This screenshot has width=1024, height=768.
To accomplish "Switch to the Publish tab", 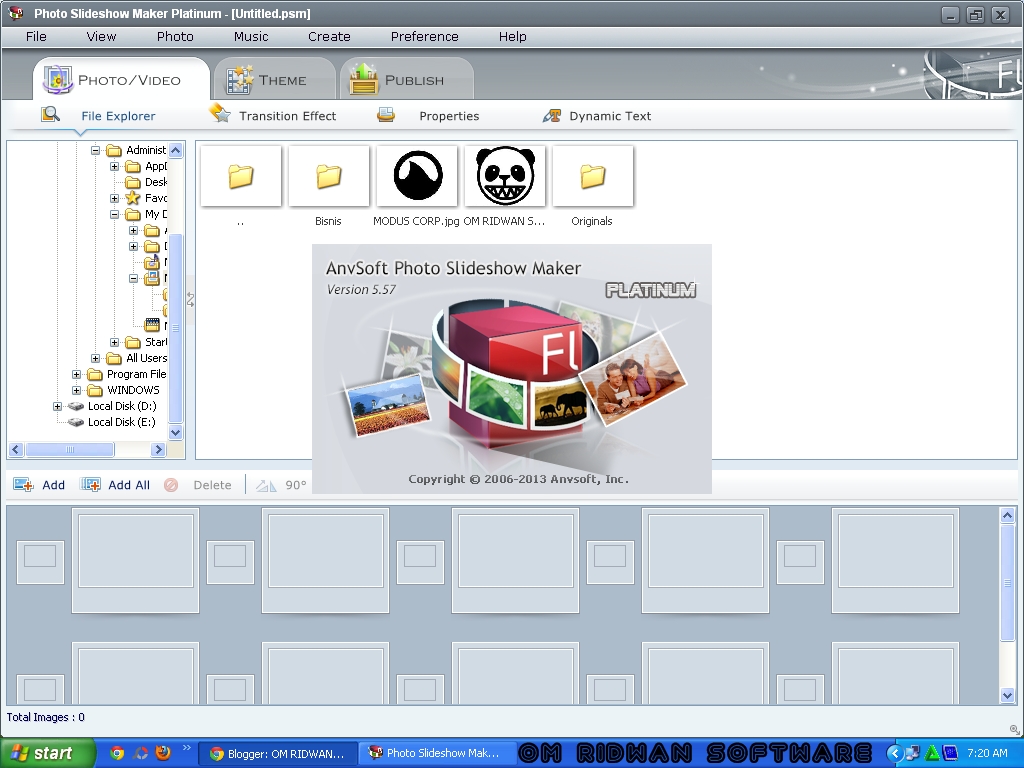I will pyautogui.click(x=406, y=79).
